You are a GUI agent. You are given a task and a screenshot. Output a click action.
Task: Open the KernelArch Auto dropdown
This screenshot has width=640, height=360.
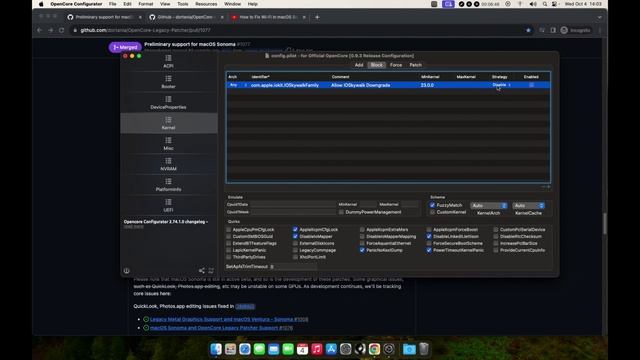pyautogui.click(x=489, y=205)
